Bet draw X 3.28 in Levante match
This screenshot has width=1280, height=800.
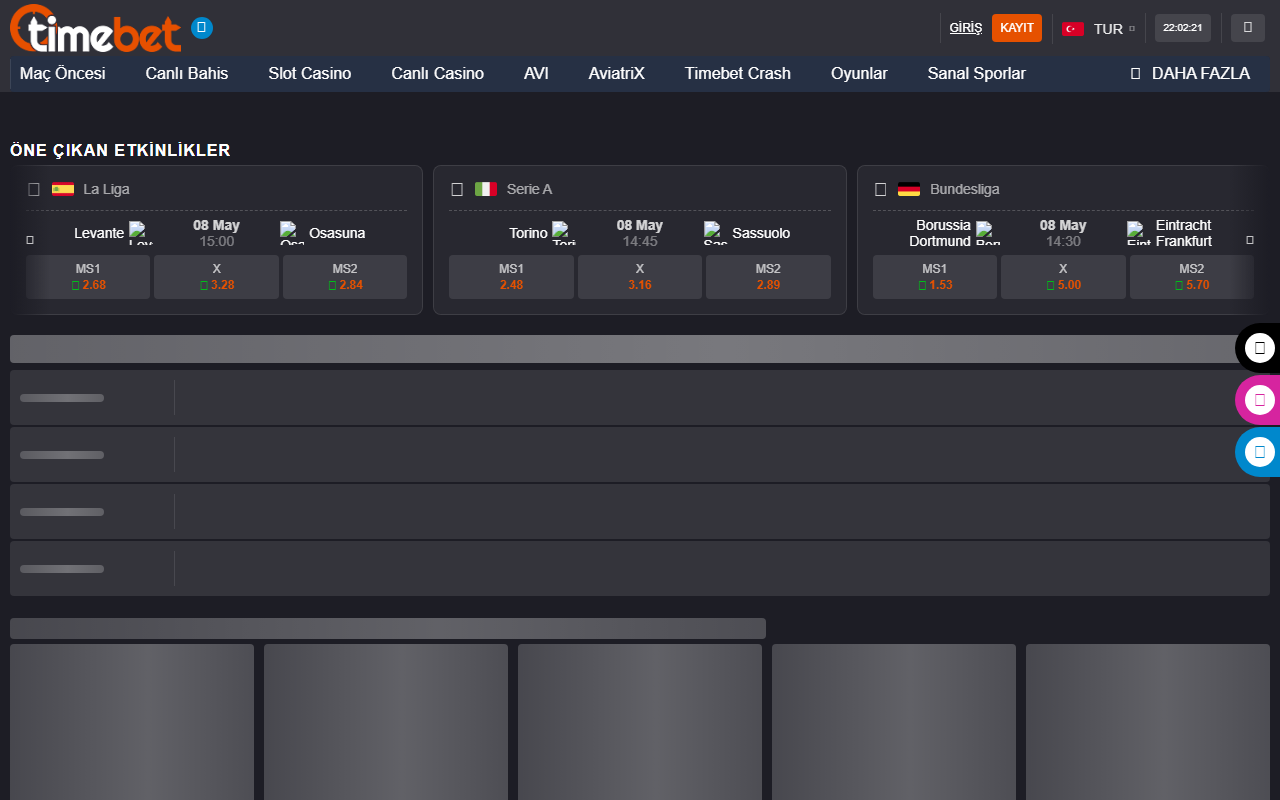pyautogui.click(x=216, y=277)
